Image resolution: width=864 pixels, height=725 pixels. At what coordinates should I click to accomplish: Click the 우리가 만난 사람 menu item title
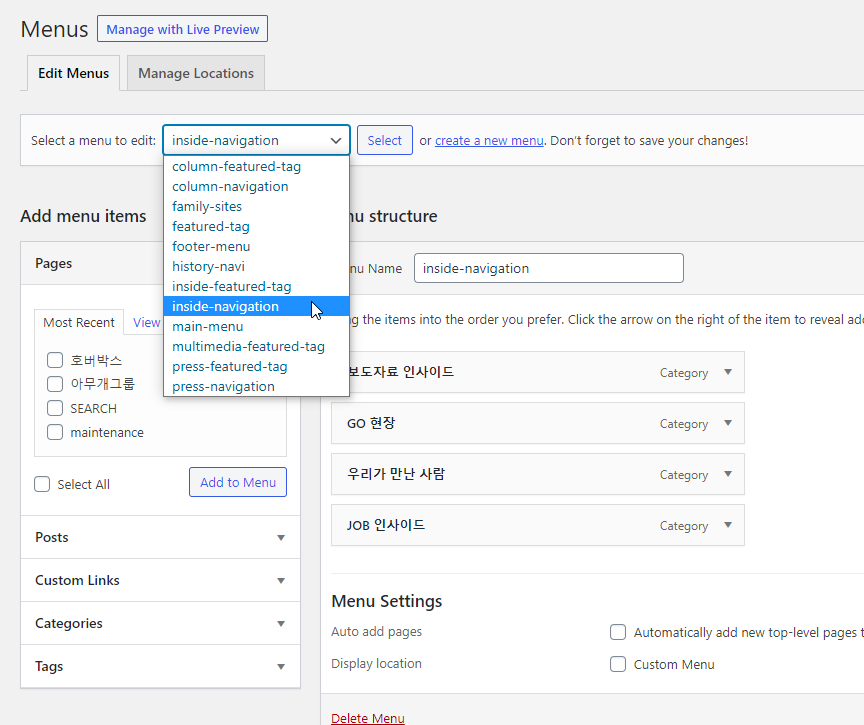[396, 474]
